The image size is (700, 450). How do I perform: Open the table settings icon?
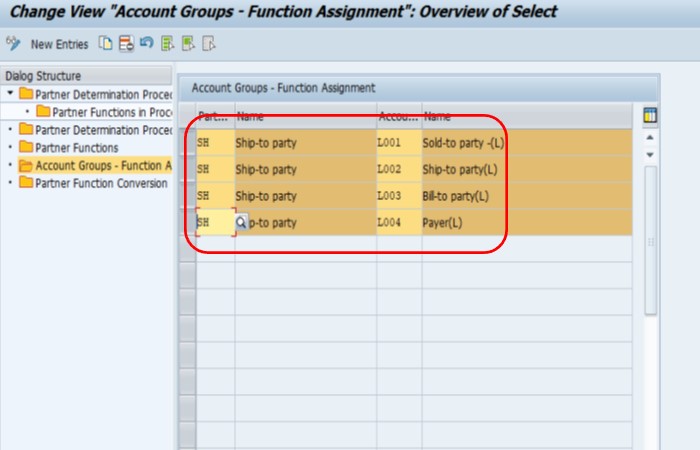tap(650, 116)
